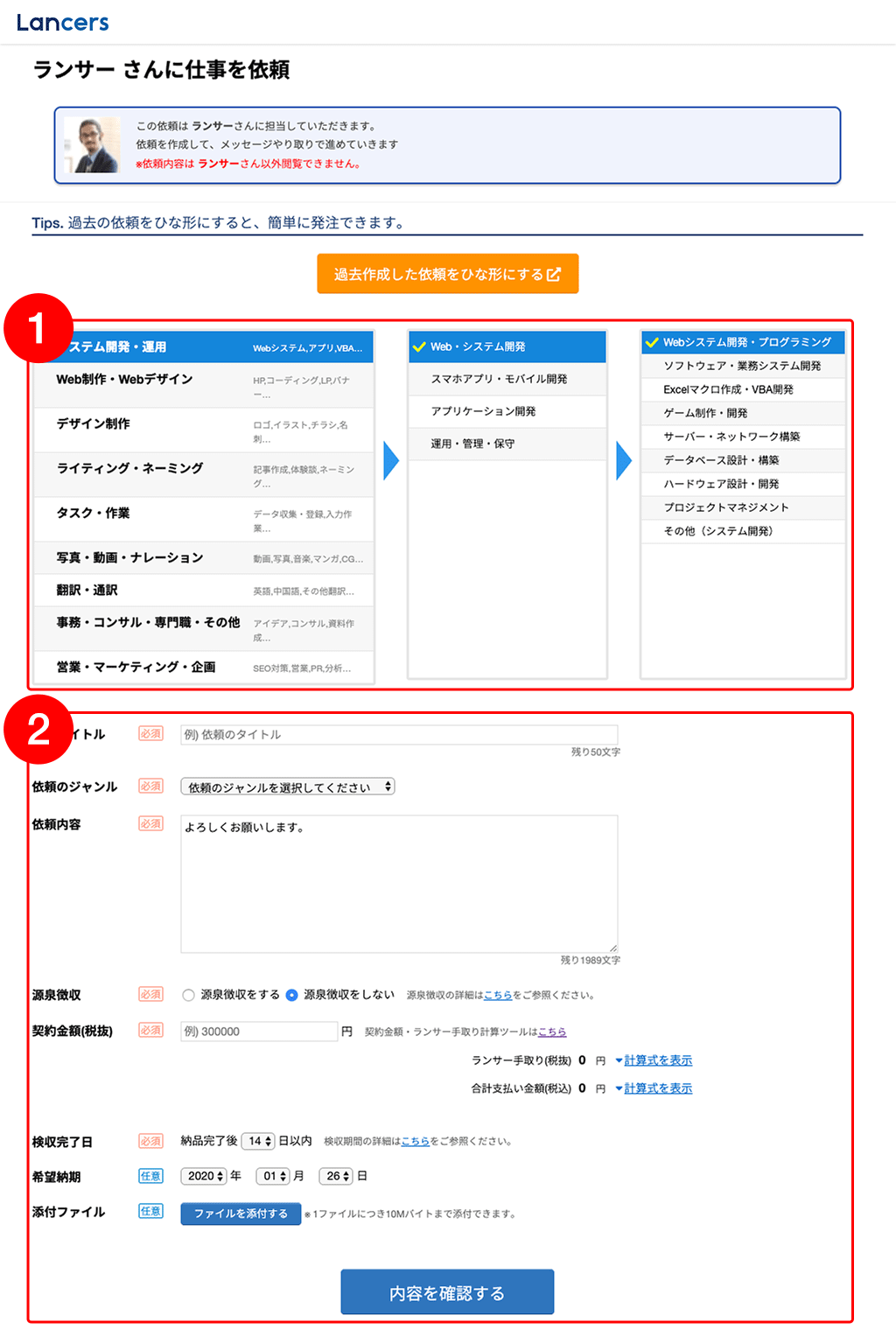Click 過去作成した依頼をひな形にする button
This screenshot has width=896, height=1343.
(447, 274)
